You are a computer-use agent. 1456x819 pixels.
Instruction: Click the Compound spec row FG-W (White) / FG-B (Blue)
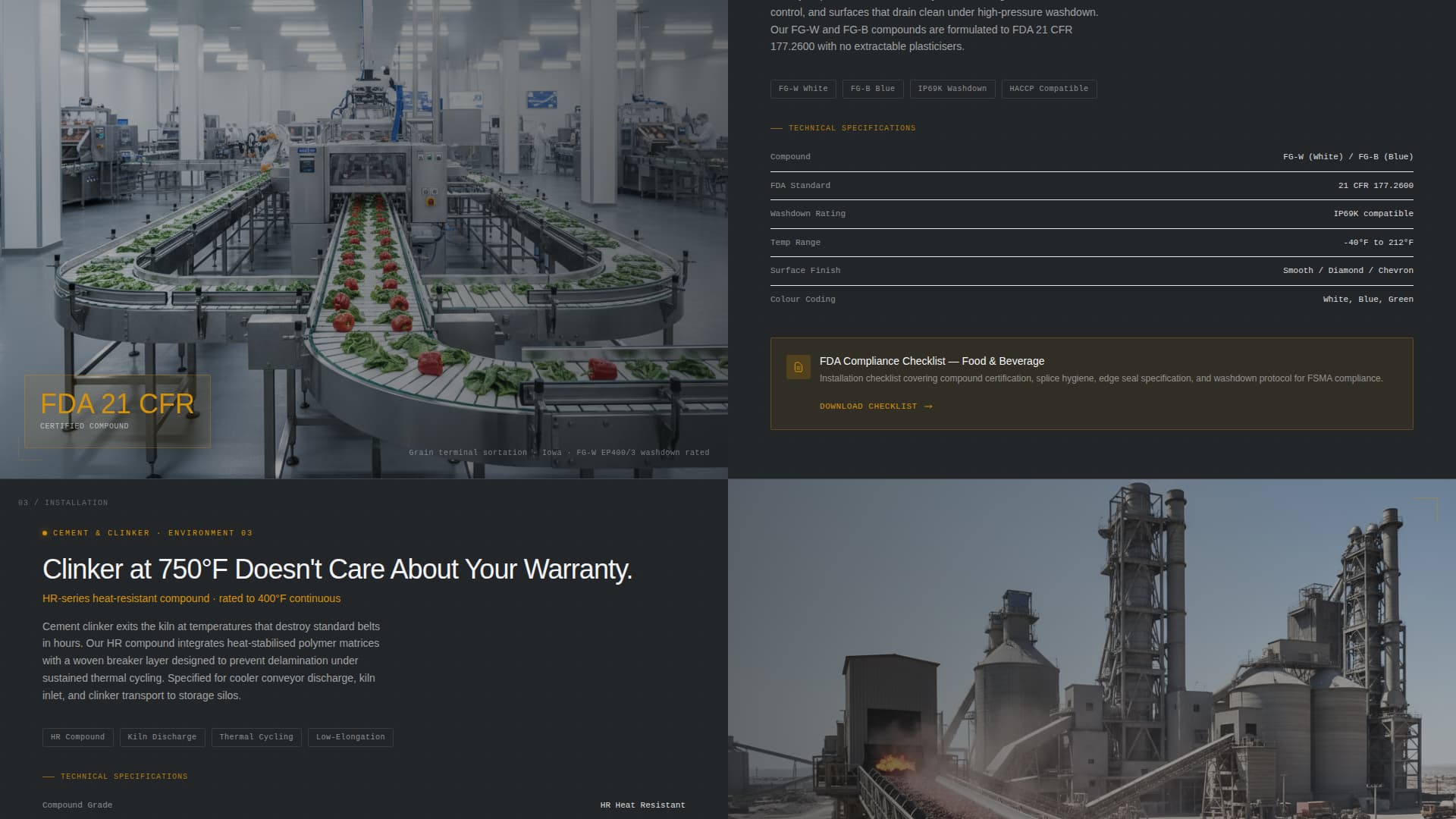(x=1348, y=156)
